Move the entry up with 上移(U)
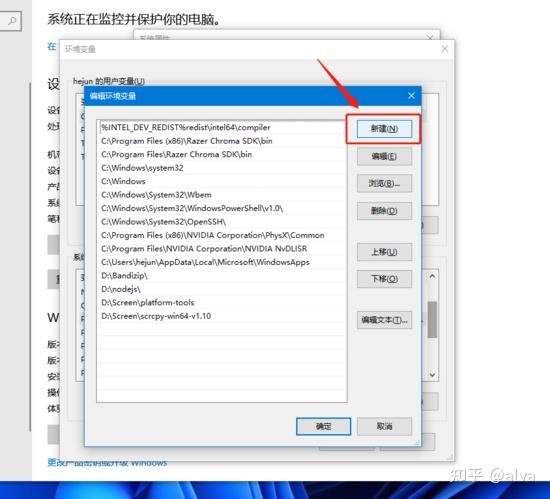 (x=384, y=252)
